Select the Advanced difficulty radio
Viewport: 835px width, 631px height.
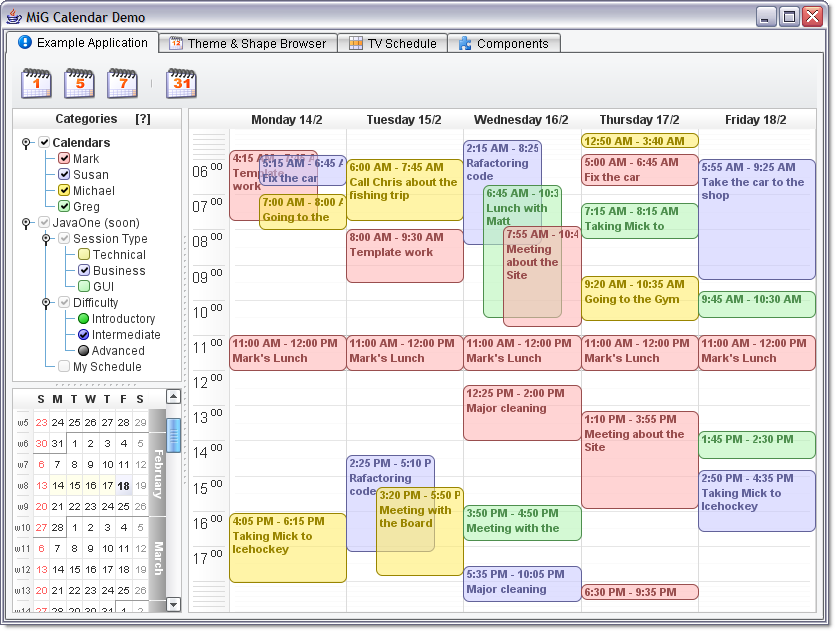point(84,351)
